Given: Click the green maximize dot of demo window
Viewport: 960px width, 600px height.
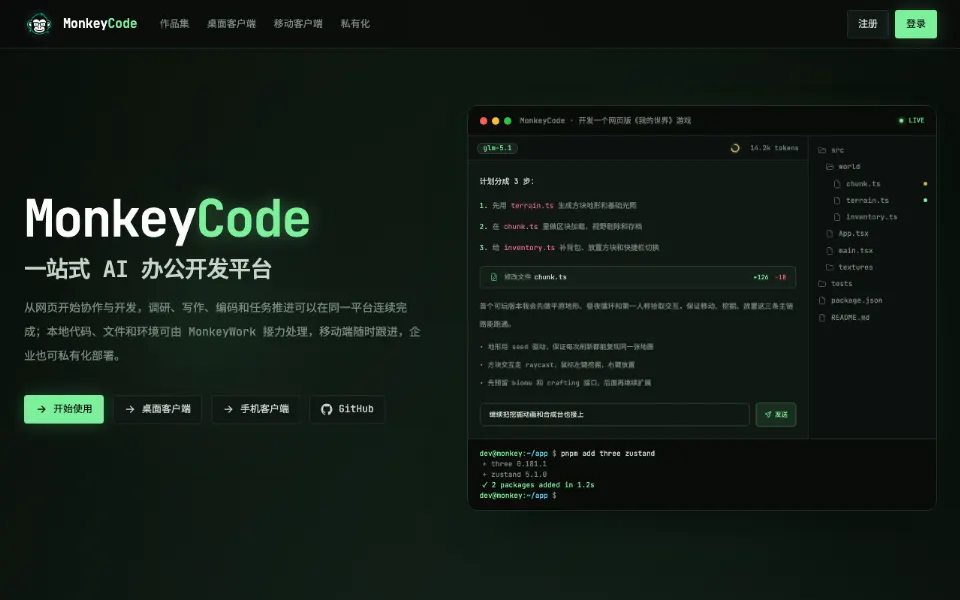Looking at the screenshot, I should click(508, 121).
